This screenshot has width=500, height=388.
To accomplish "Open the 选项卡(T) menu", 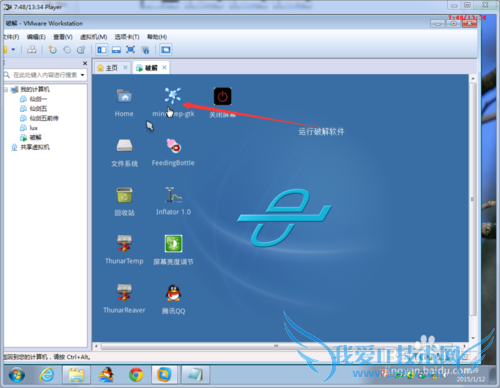I will point(127,37).
